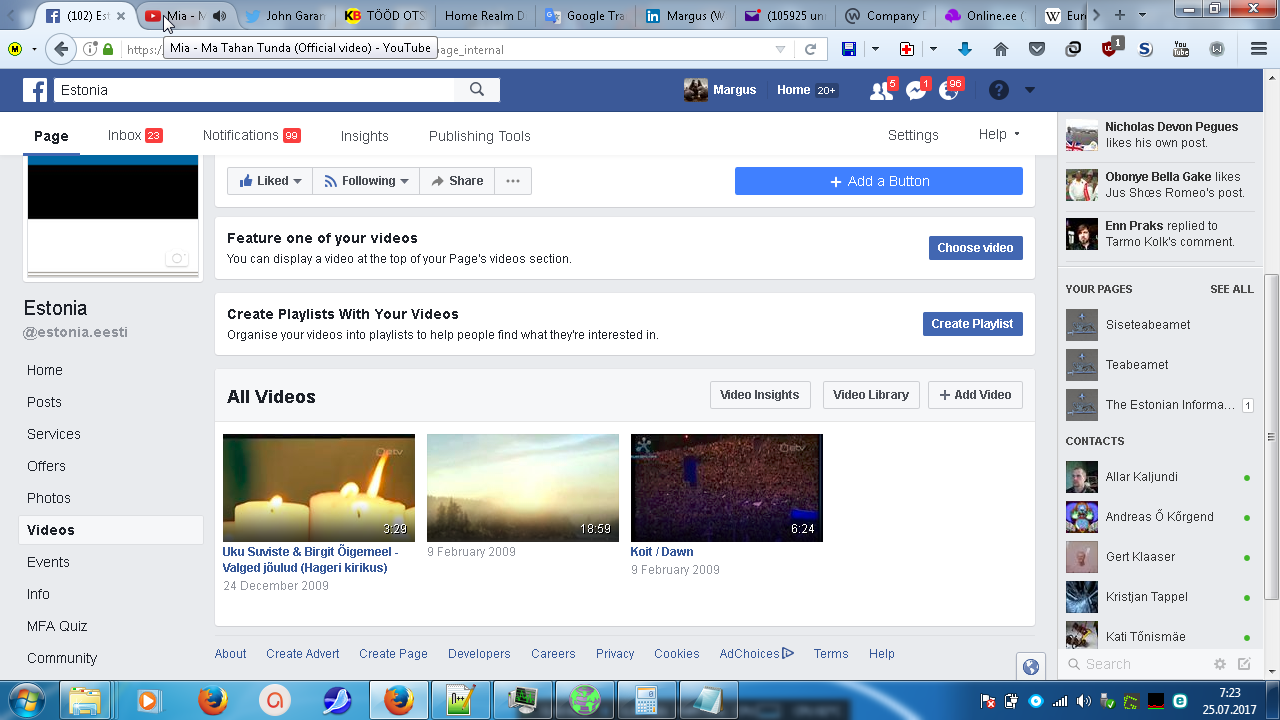Click the new message compose icon in chat
Image resolution: width=1280 pixels, height=720 pixels.
pos(1244,664)
